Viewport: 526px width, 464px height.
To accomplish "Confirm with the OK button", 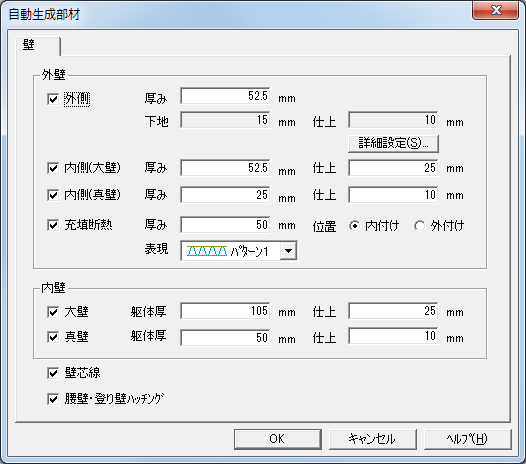I will (277, 439).
